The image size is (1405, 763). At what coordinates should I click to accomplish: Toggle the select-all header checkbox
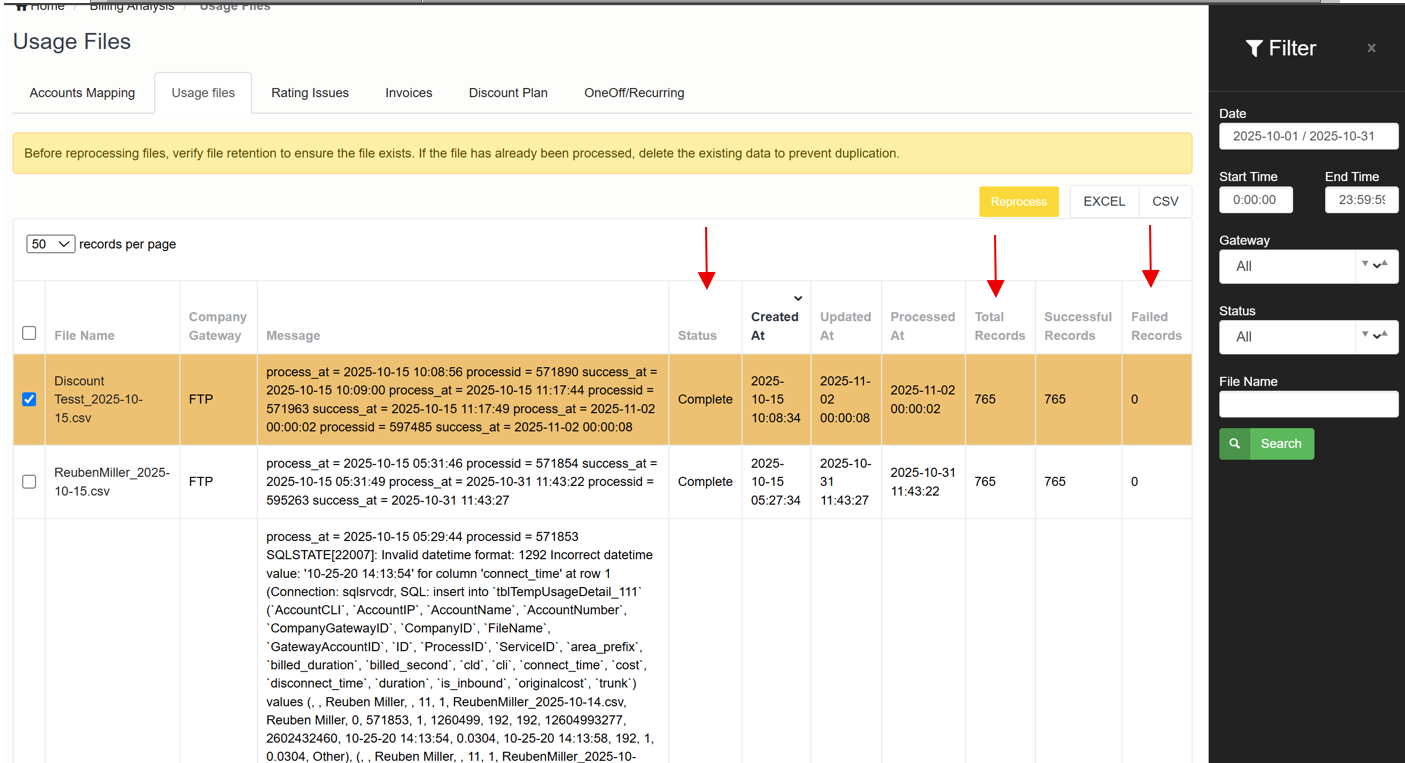tap(29, 333)
